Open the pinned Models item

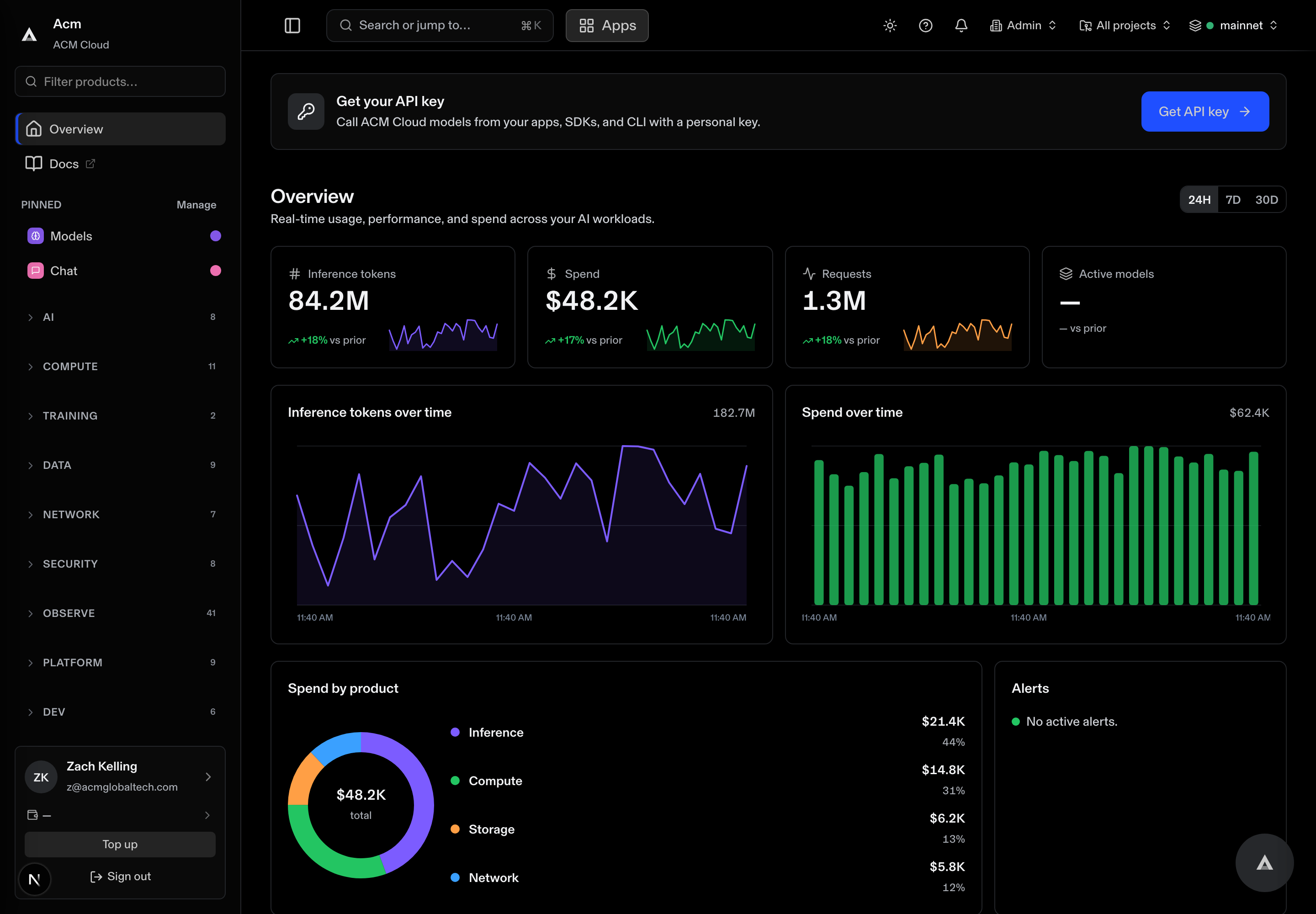(x=120, y=236)
